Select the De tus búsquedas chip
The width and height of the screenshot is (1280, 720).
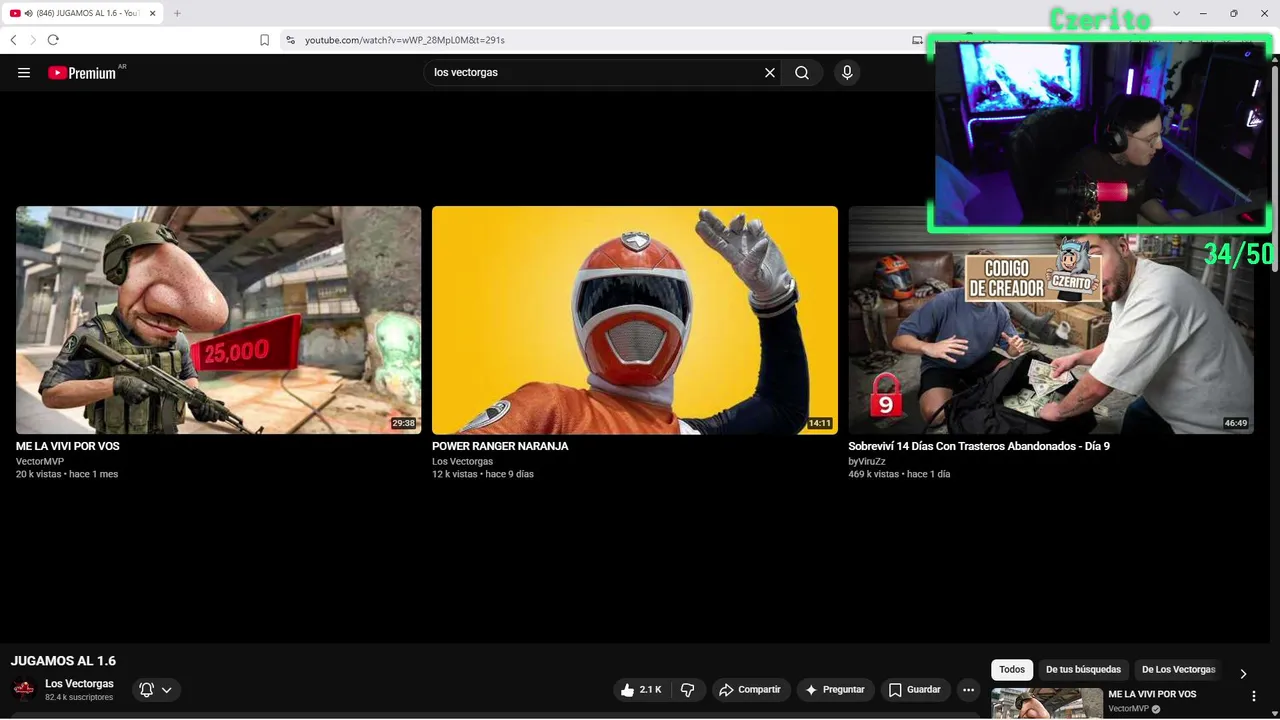(x=1083, y=670)
